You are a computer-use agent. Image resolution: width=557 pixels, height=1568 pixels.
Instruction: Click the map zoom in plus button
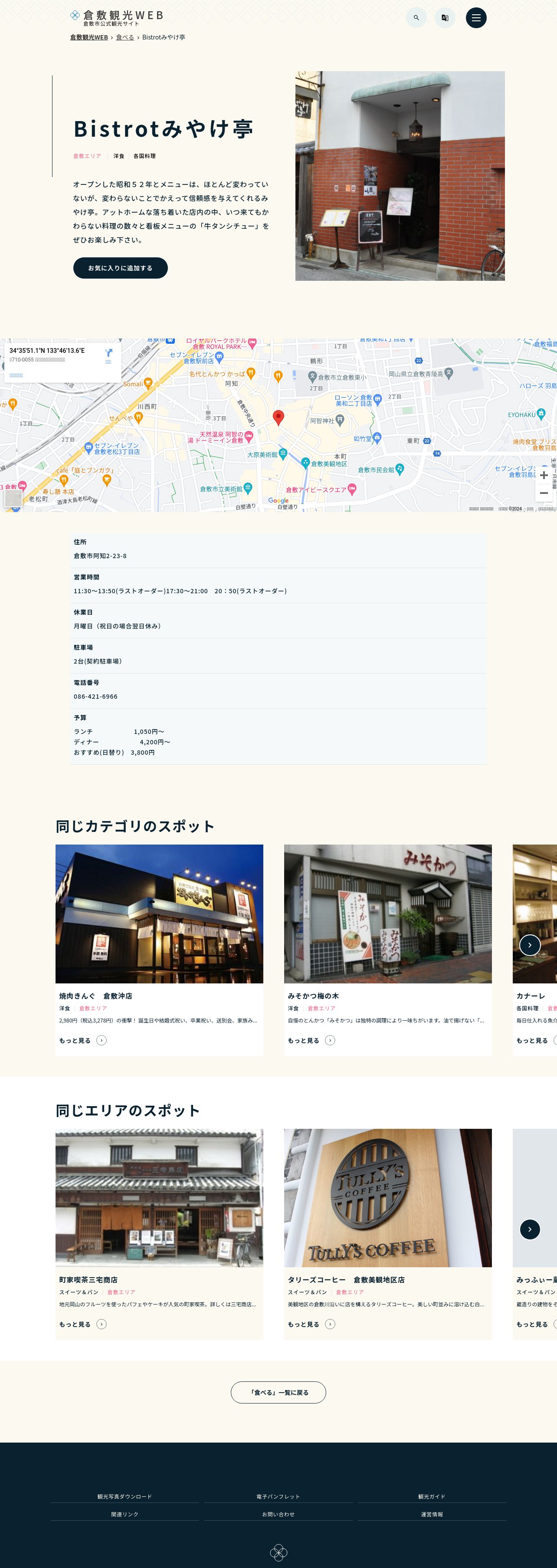pyautogui.click(x=544, y=475)
